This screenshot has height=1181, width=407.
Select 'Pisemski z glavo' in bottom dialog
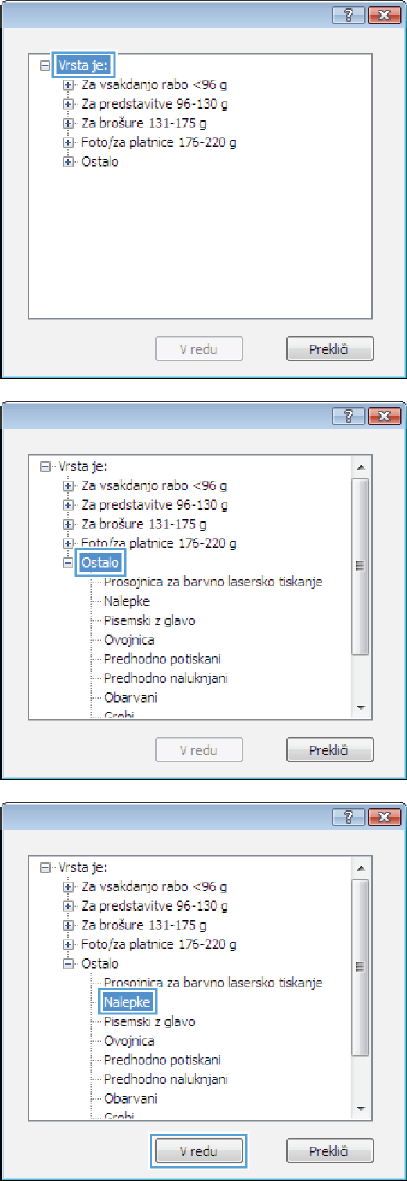(x=149, y=1022)
